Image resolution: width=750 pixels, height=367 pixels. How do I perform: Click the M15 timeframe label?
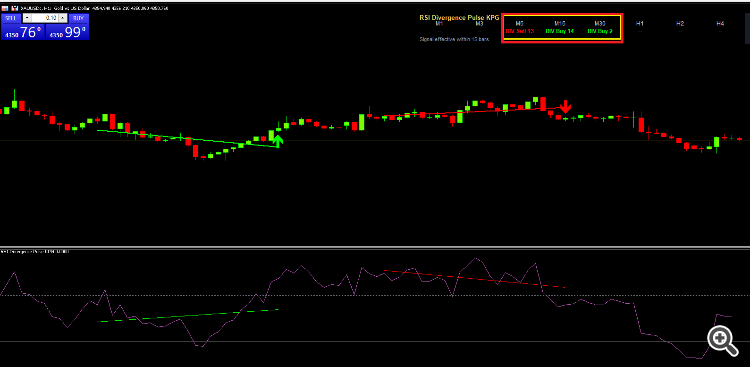tap(560, 23)
